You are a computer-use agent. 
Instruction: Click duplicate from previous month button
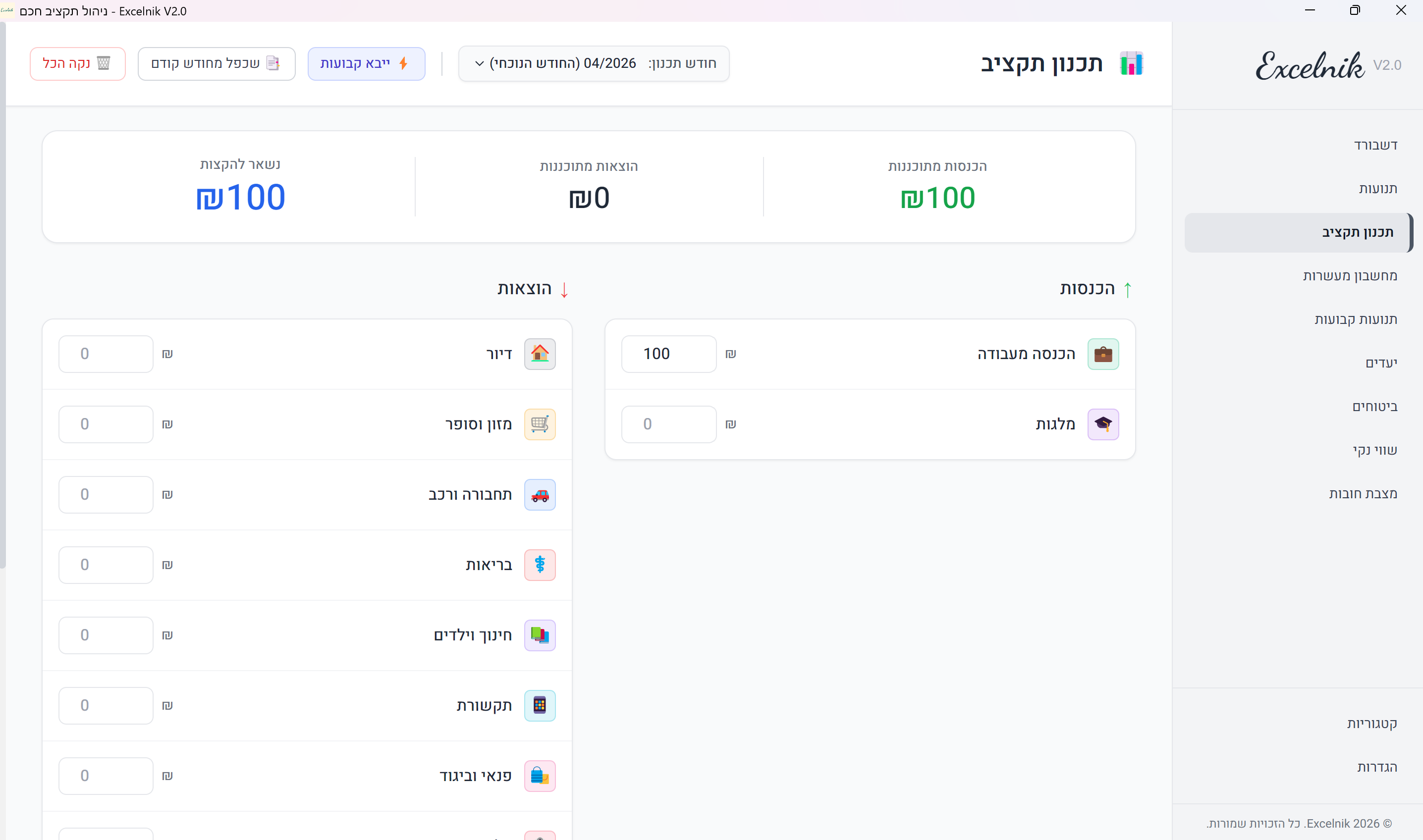(217, 63)
